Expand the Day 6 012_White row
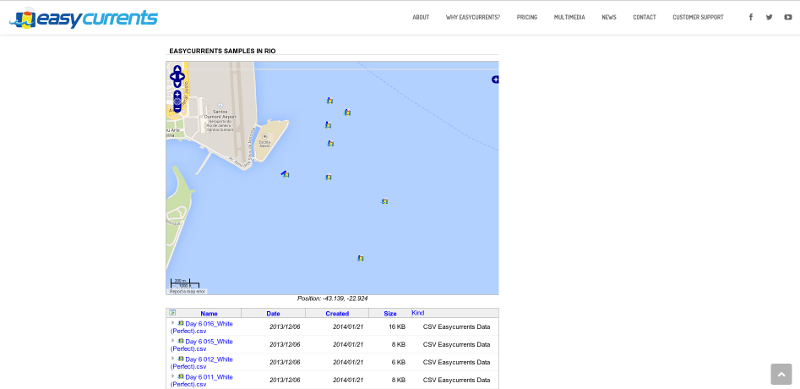800x389 pixels. tap(172, 358)
